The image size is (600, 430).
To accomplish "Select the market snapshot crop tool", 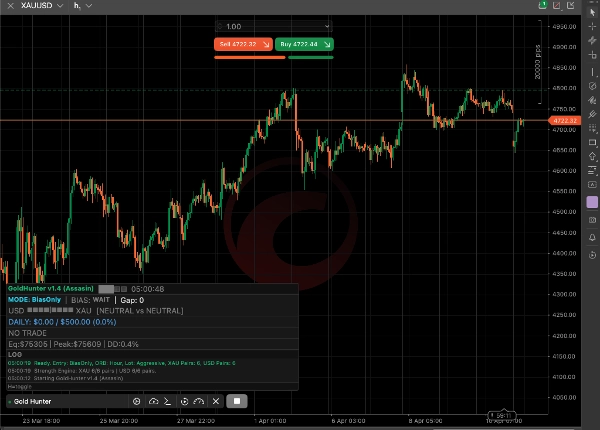I will [593, 55].
